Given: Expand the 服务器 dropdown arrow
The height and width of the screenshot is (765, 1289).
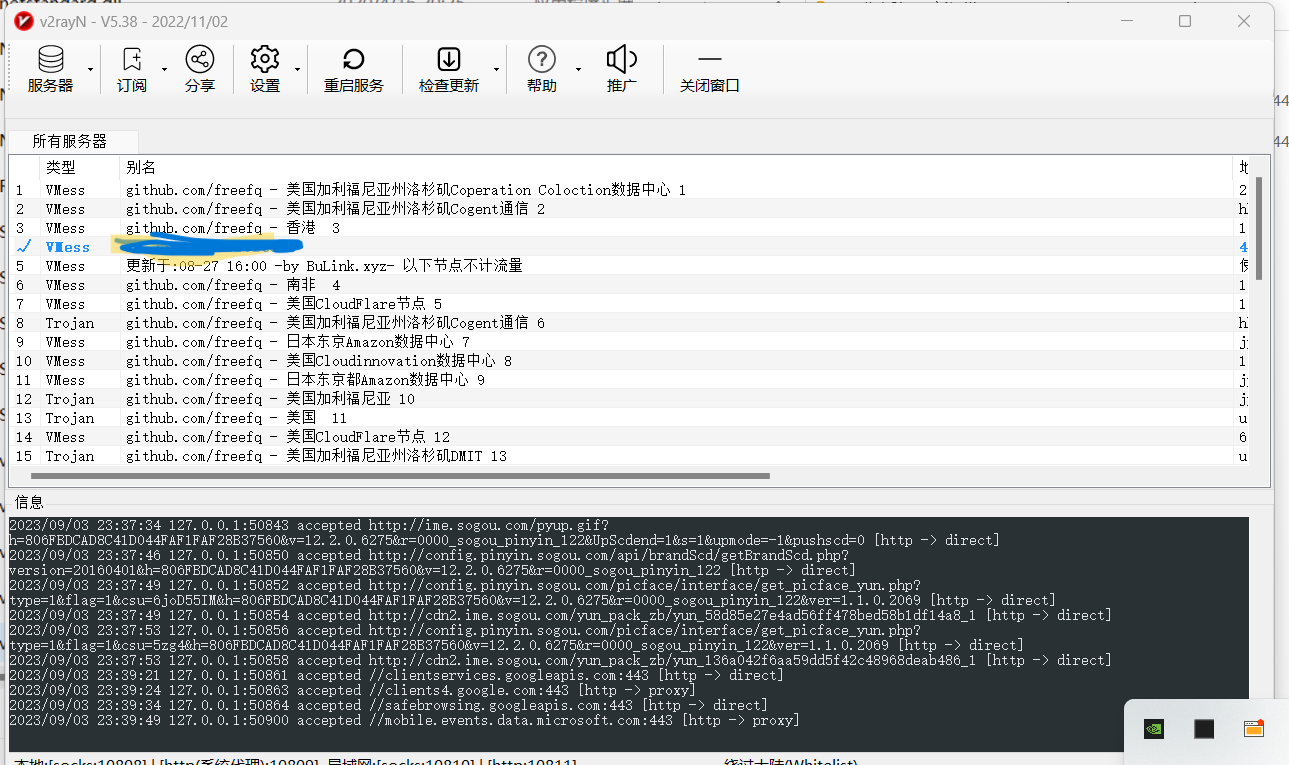Looking at the screenshot, I should pos(90,69).
